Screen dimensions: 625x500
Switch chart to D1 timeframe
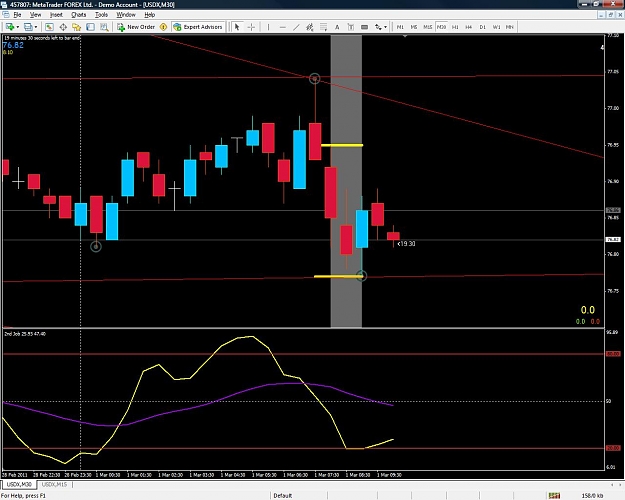coord(483,27)
